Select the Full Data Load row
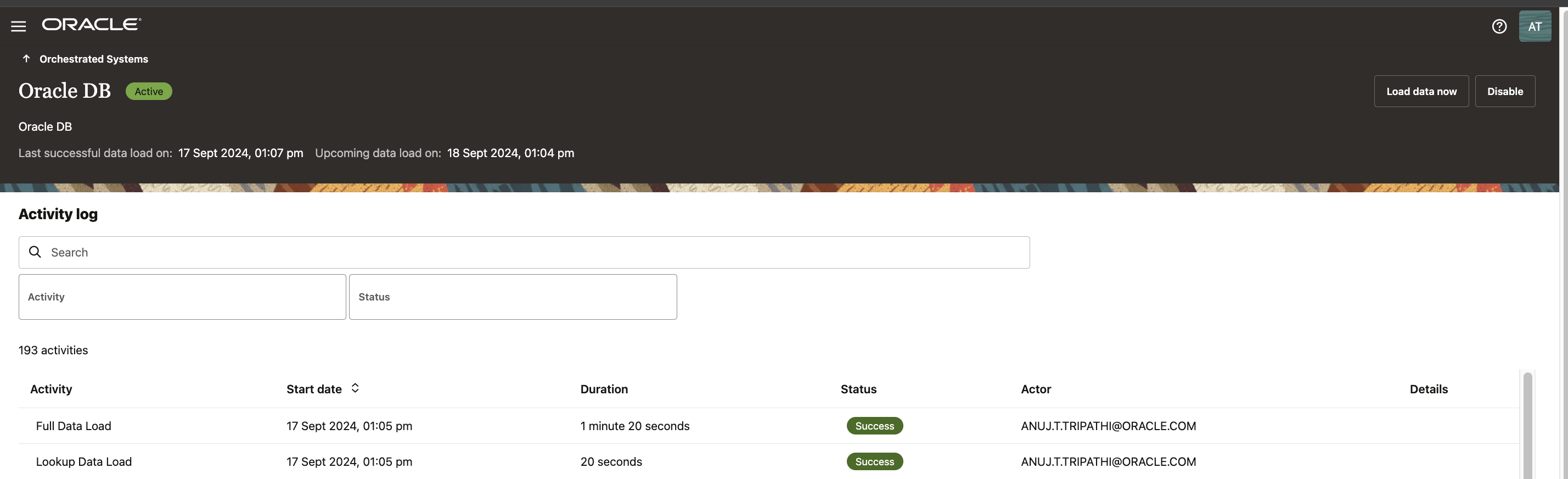Viewport: 1568px width, 479px height. (x=769, y=426)
